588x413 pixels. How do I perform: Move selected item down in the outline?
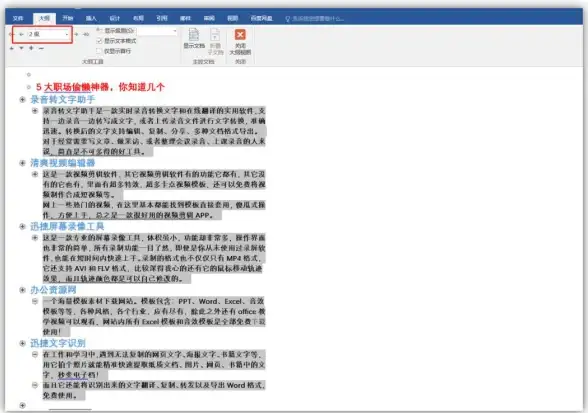coord(21,48)
